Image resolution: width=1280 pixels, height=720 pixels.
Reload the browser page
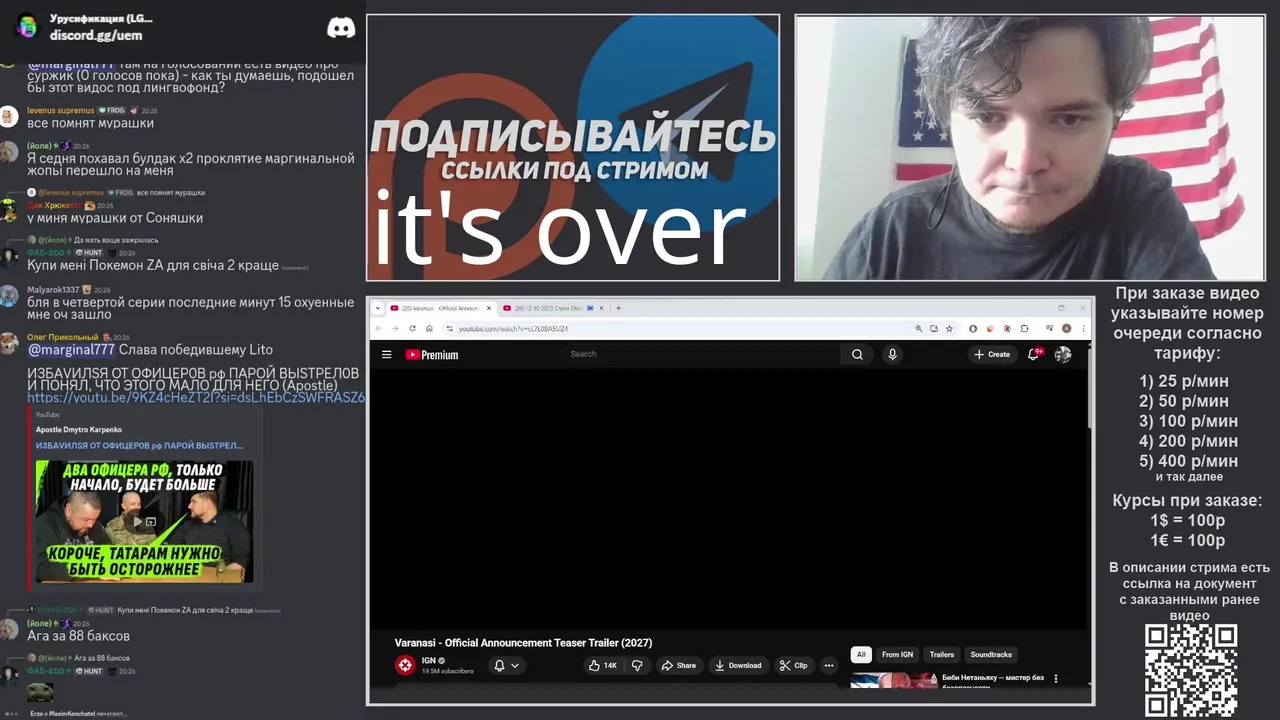(x=412, y=328)
